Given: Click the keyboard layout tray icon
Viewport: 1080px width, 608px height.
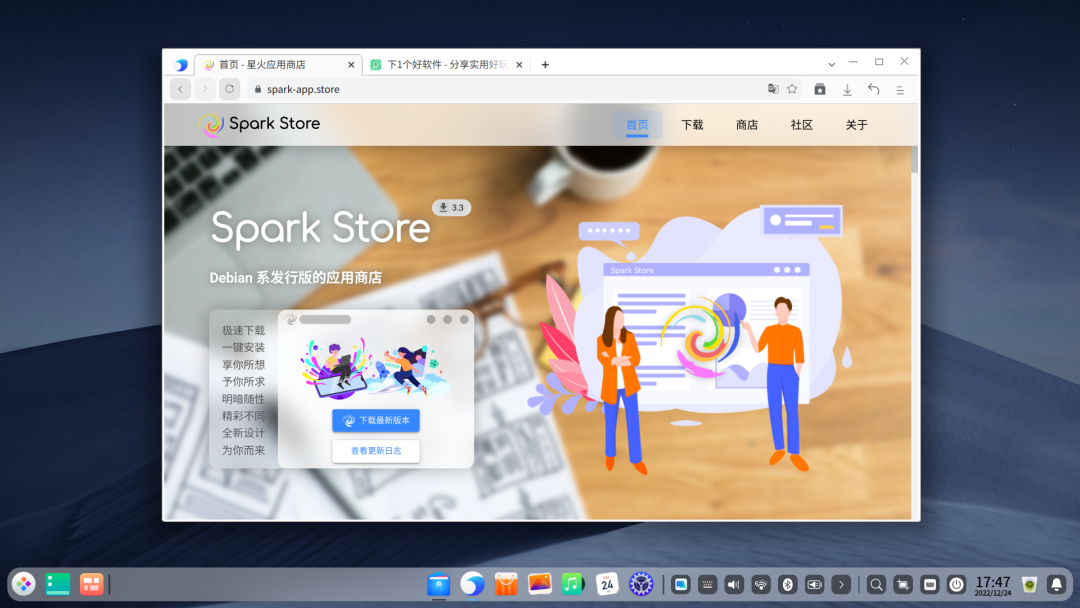Looking at the screenshot, I should (x=707, y=585).
